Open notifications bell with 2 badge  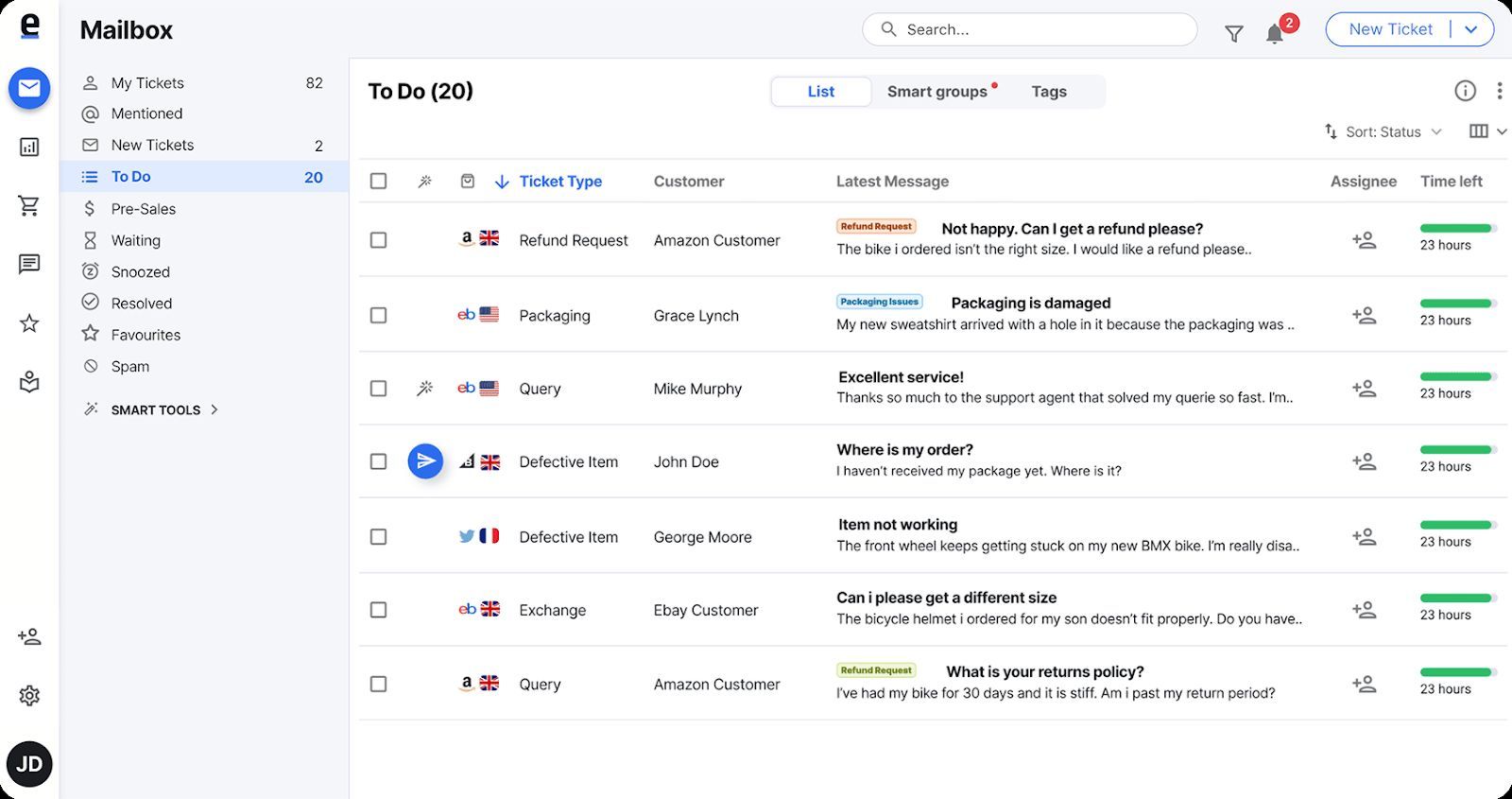pos(1275,34)
